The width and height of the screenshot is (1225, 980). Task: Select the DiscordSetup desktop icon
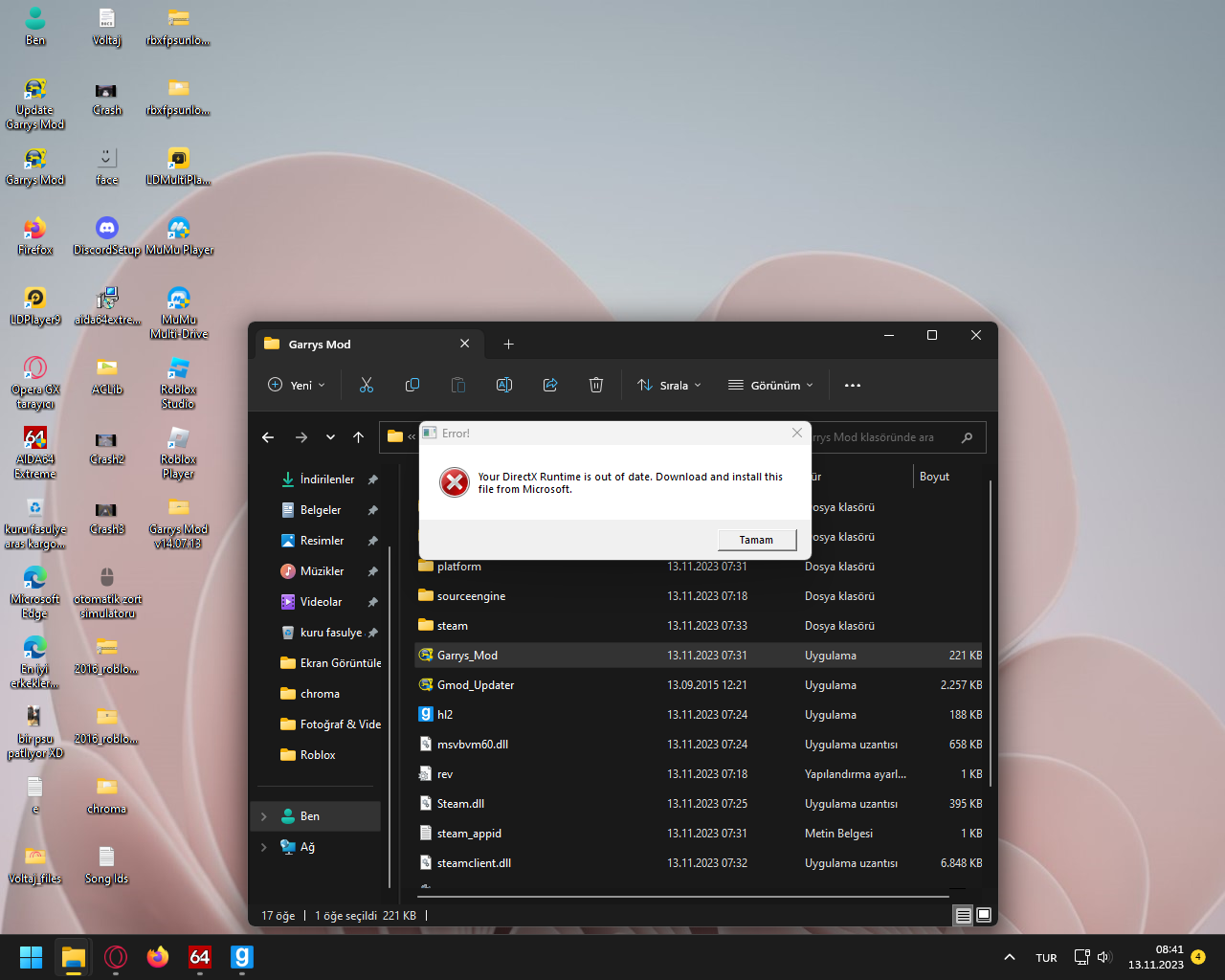point(107,235)
